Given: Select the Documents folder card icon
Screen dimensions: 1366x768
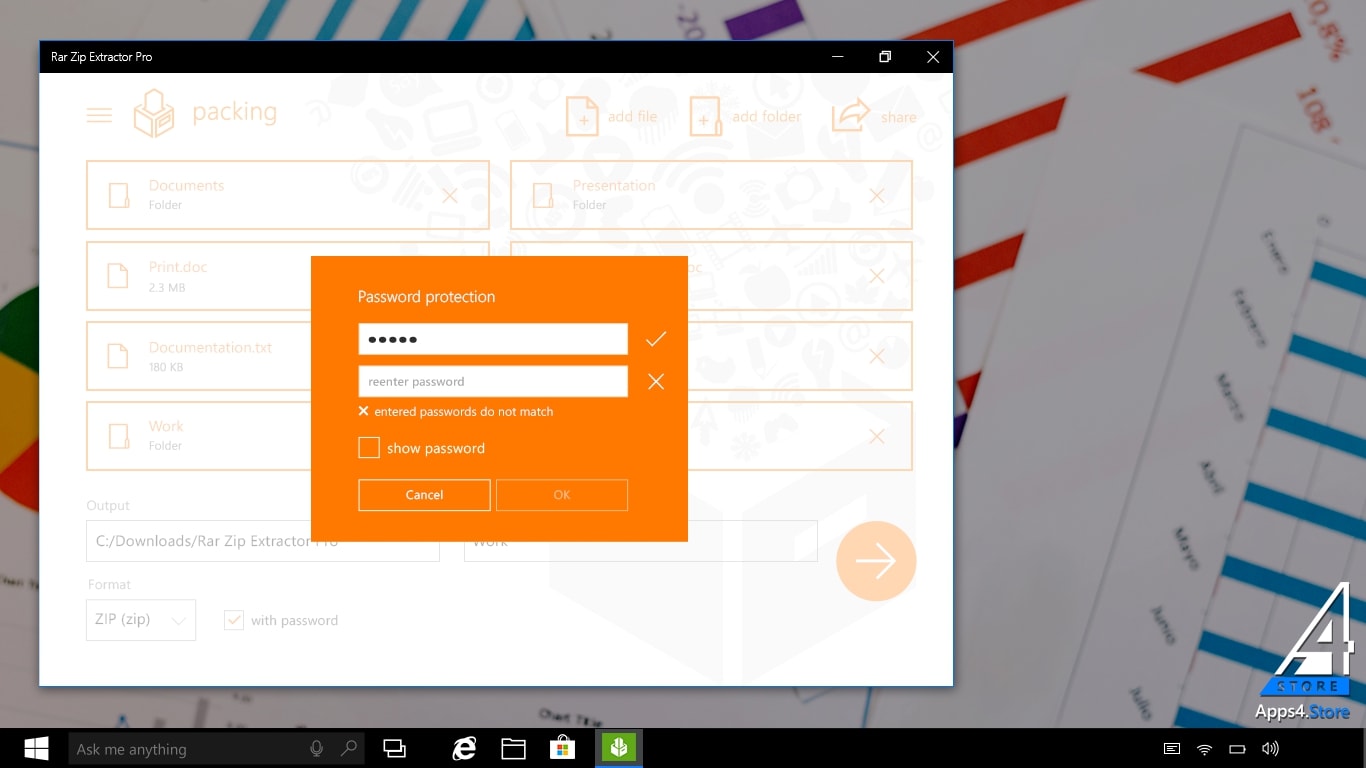Looking at the screenshot, I should (x=119, y=195).
